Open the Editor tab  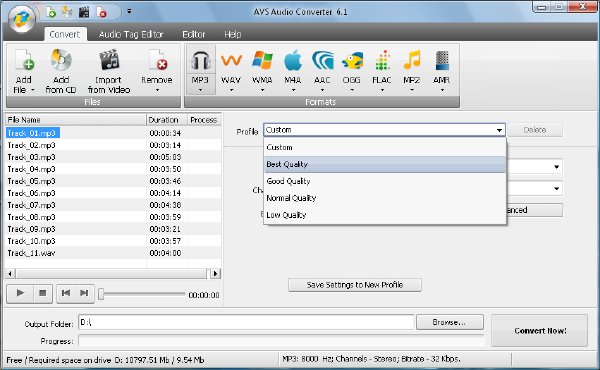point(194,34)
